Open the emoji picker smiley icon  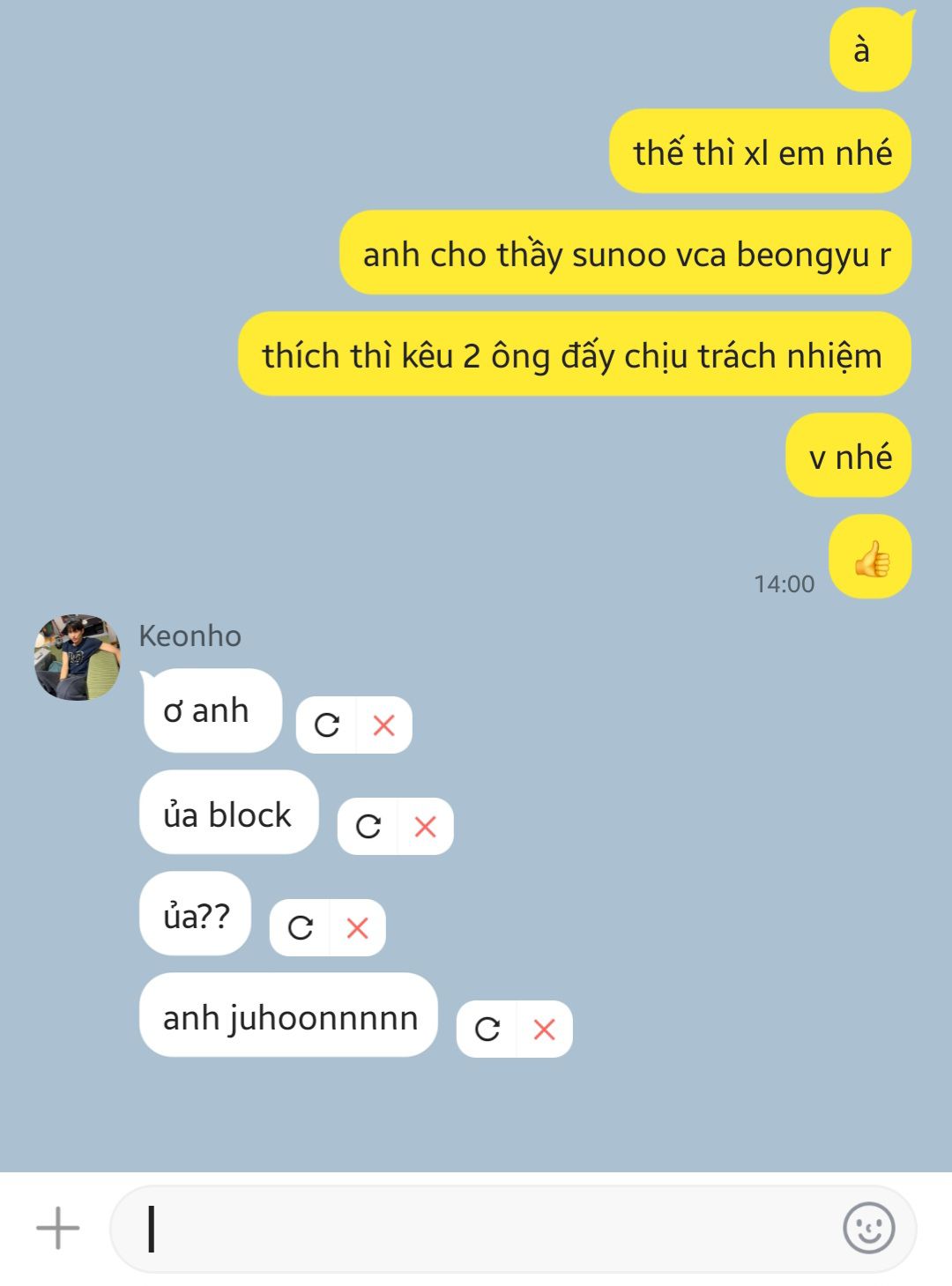(868, 1228)
